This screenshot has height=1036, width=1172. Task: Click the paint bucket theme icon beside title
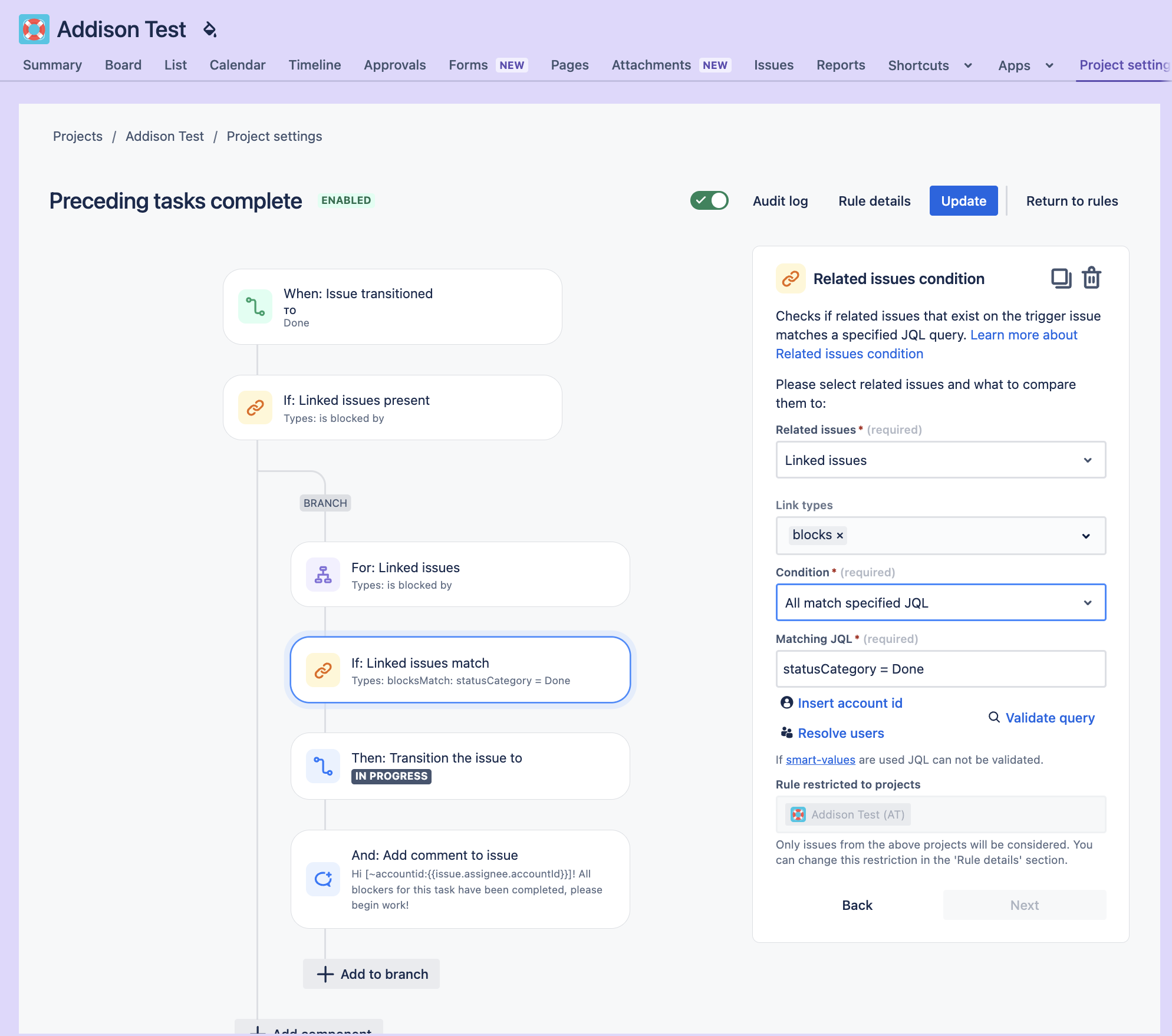210,29
